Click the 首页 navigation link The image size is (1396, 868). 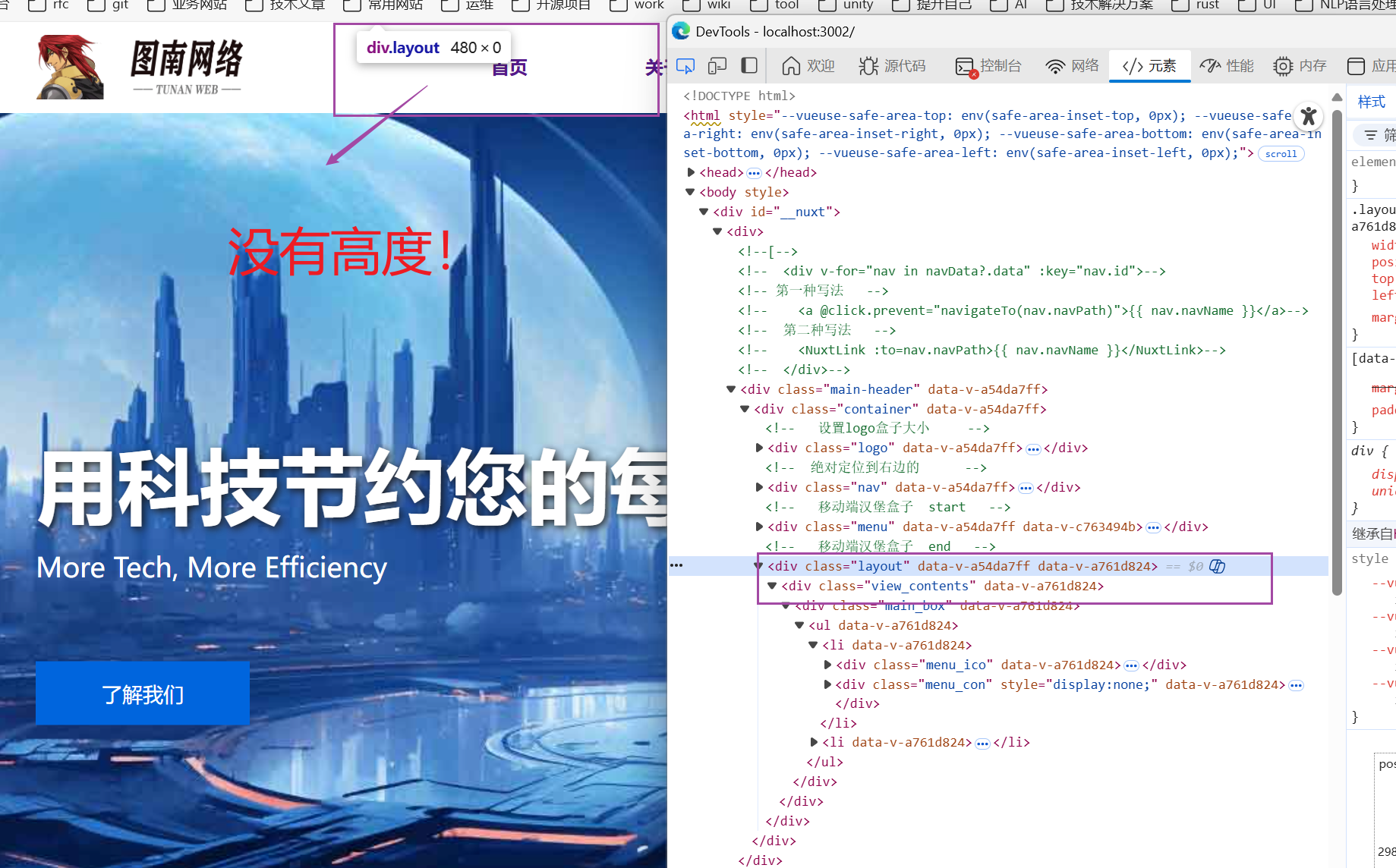(x=509, y=68)
